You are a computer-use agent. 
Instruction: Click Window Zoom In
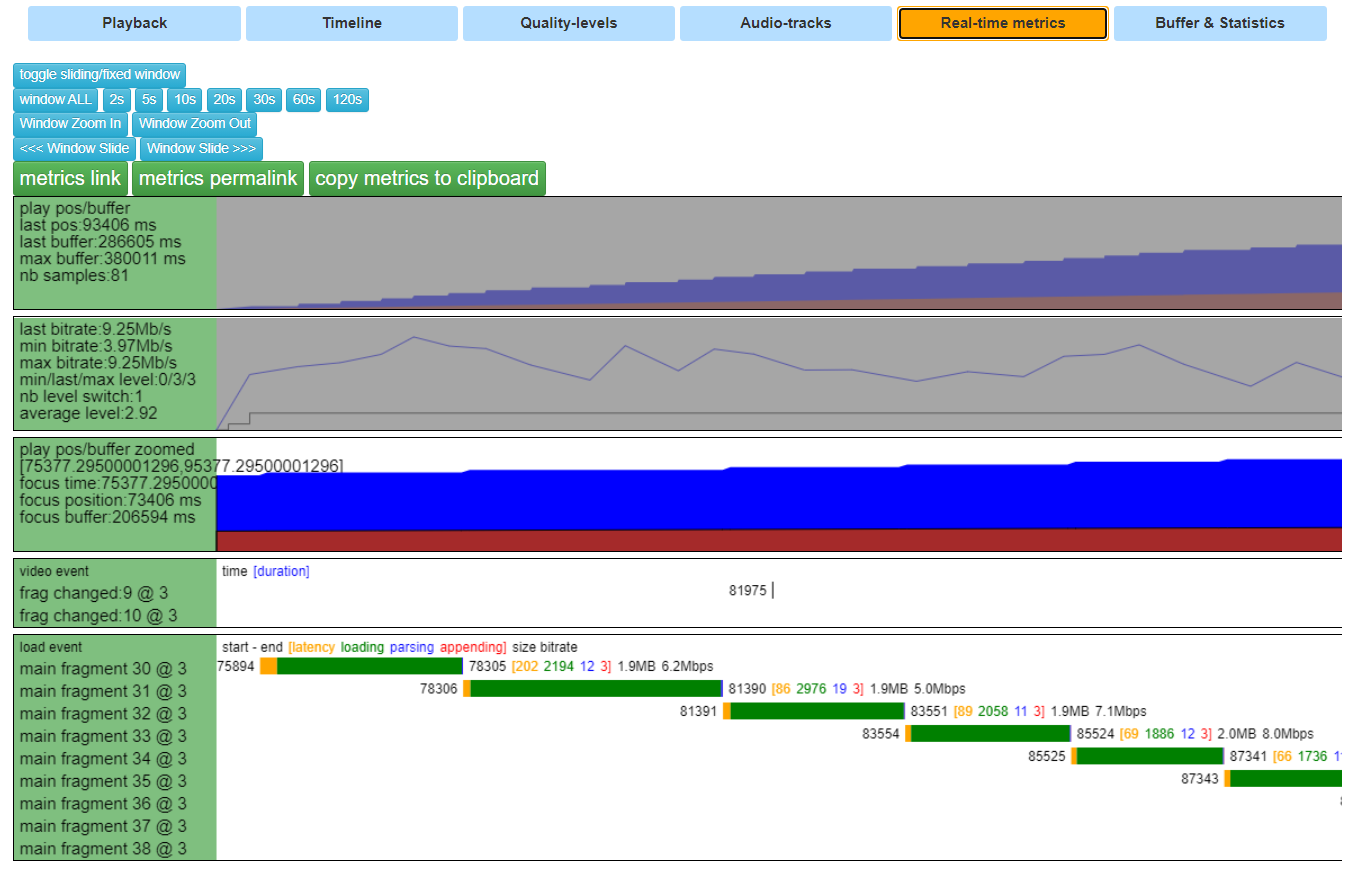70,124
